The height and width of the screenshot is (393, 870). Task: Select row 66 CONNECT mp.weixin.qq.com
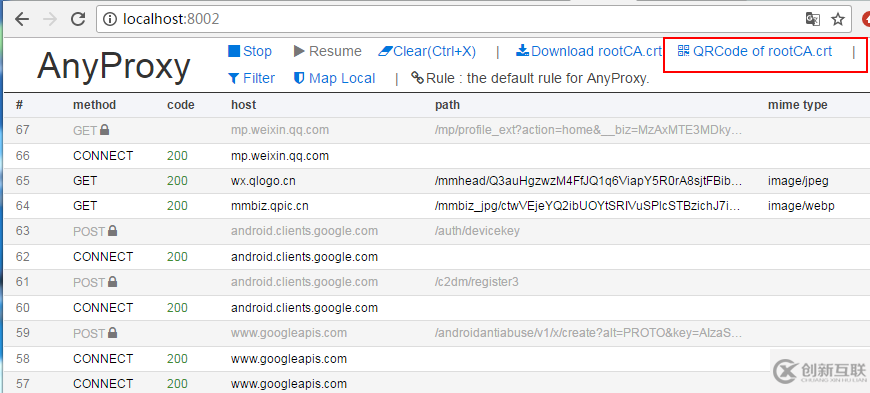(x=437, y=156)
